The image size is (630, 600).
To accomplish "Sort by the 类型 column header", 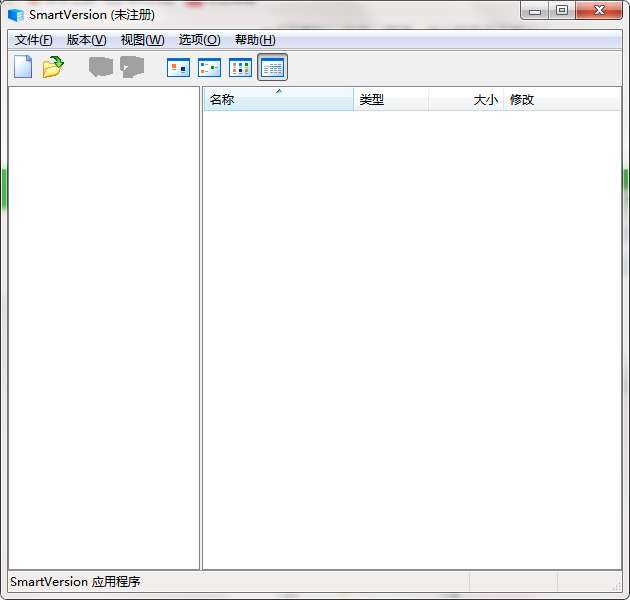I will pos(391,99).
